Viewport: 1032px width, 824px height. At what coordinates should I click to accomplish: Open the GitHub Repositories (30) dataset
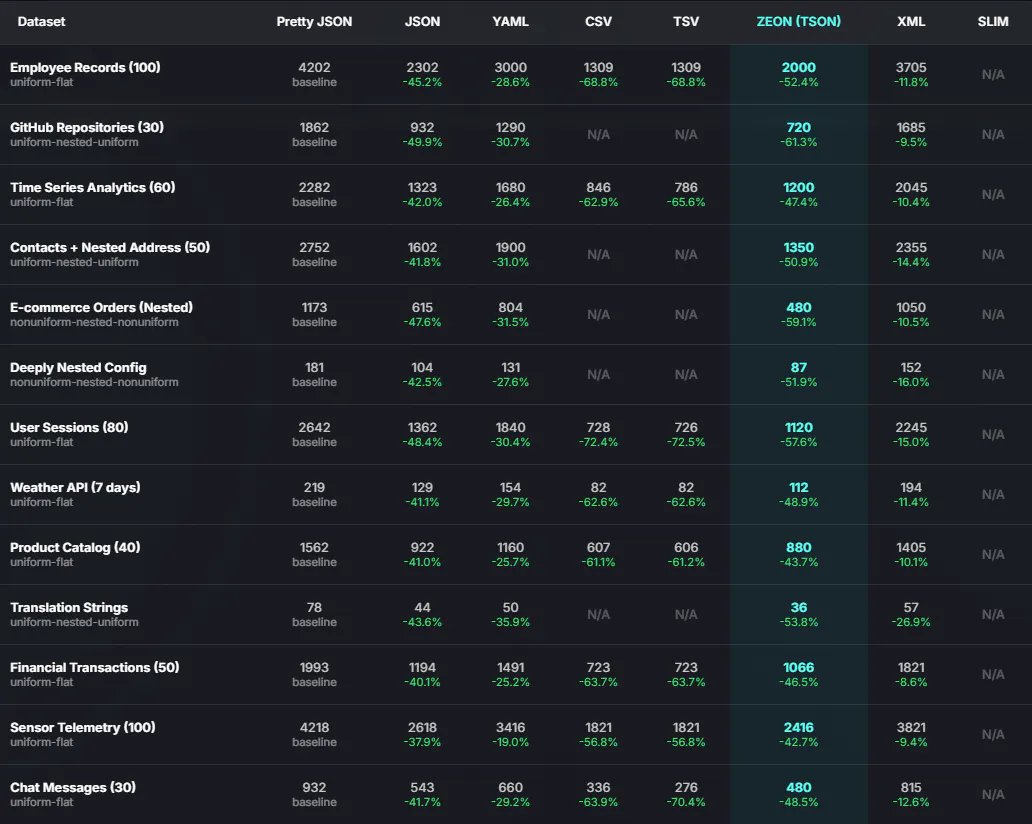coord(87,127)
